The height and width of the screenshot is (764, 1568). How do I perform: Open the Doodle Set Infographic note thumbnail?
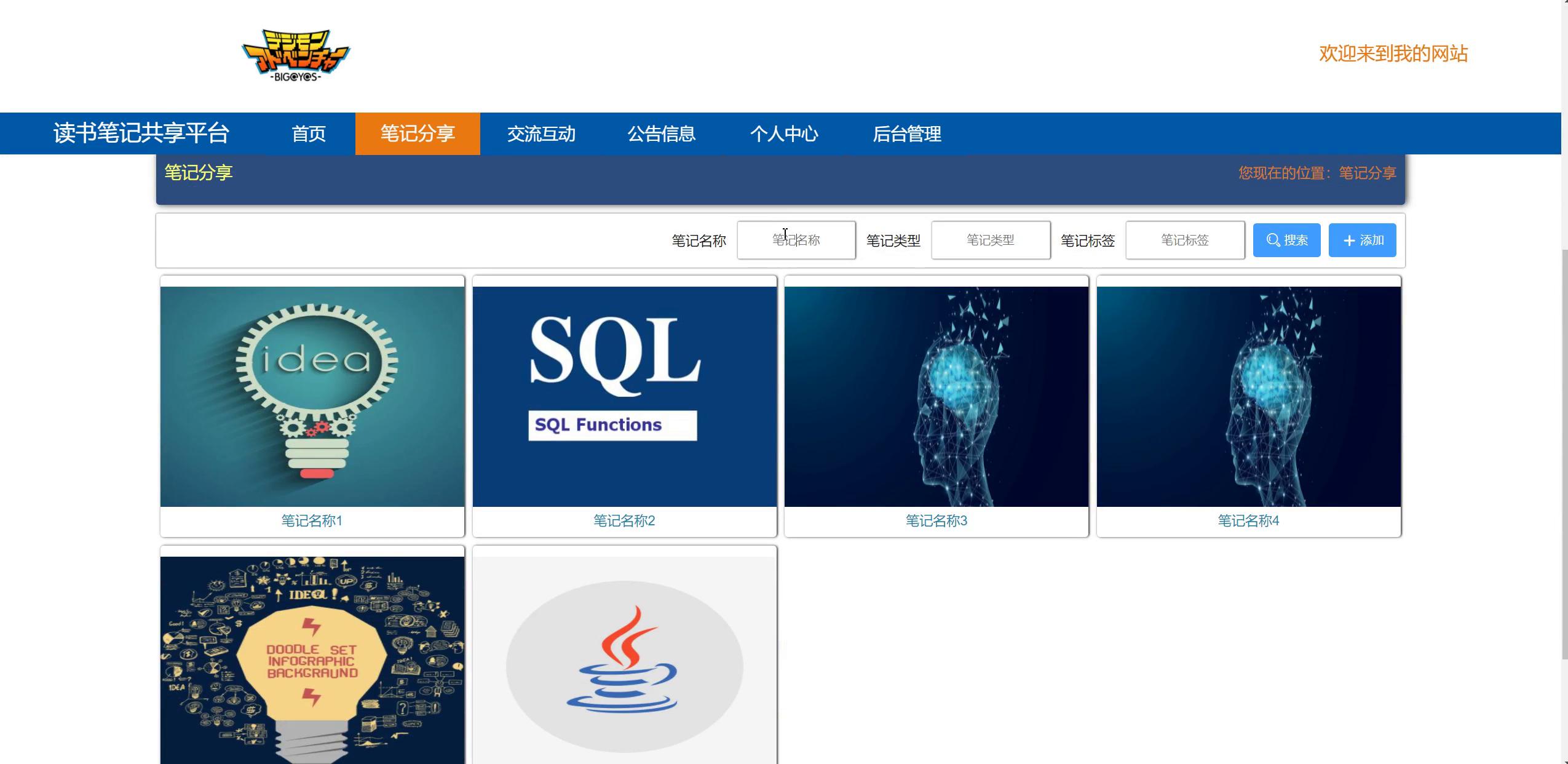pos(312,659)
